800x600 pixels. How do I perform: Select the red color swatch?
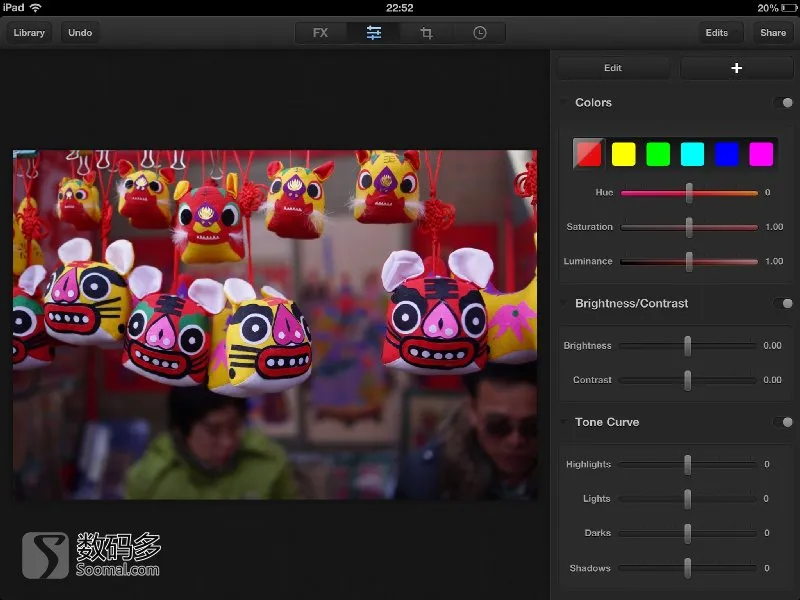(x=589, y=154)
